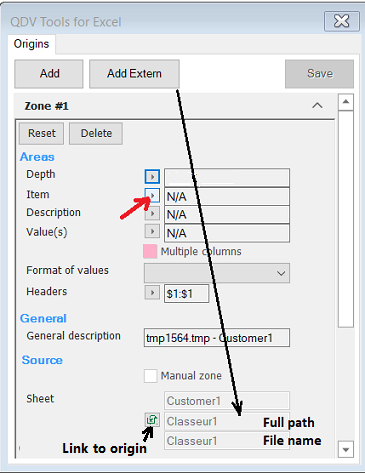
Task: Switch to the Origins tab
Action: click(31, 44)
